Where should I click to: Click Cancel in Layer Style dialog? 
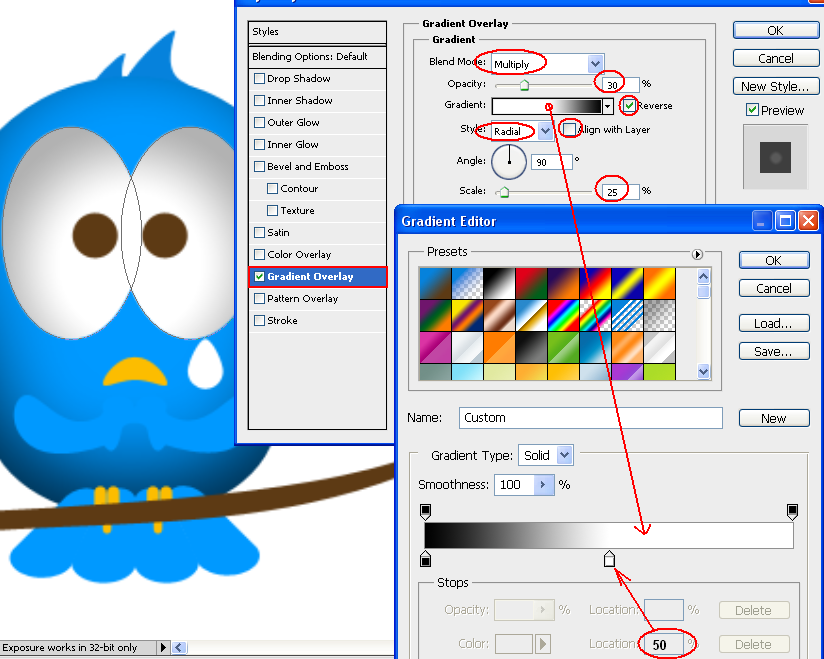(776, 58)
